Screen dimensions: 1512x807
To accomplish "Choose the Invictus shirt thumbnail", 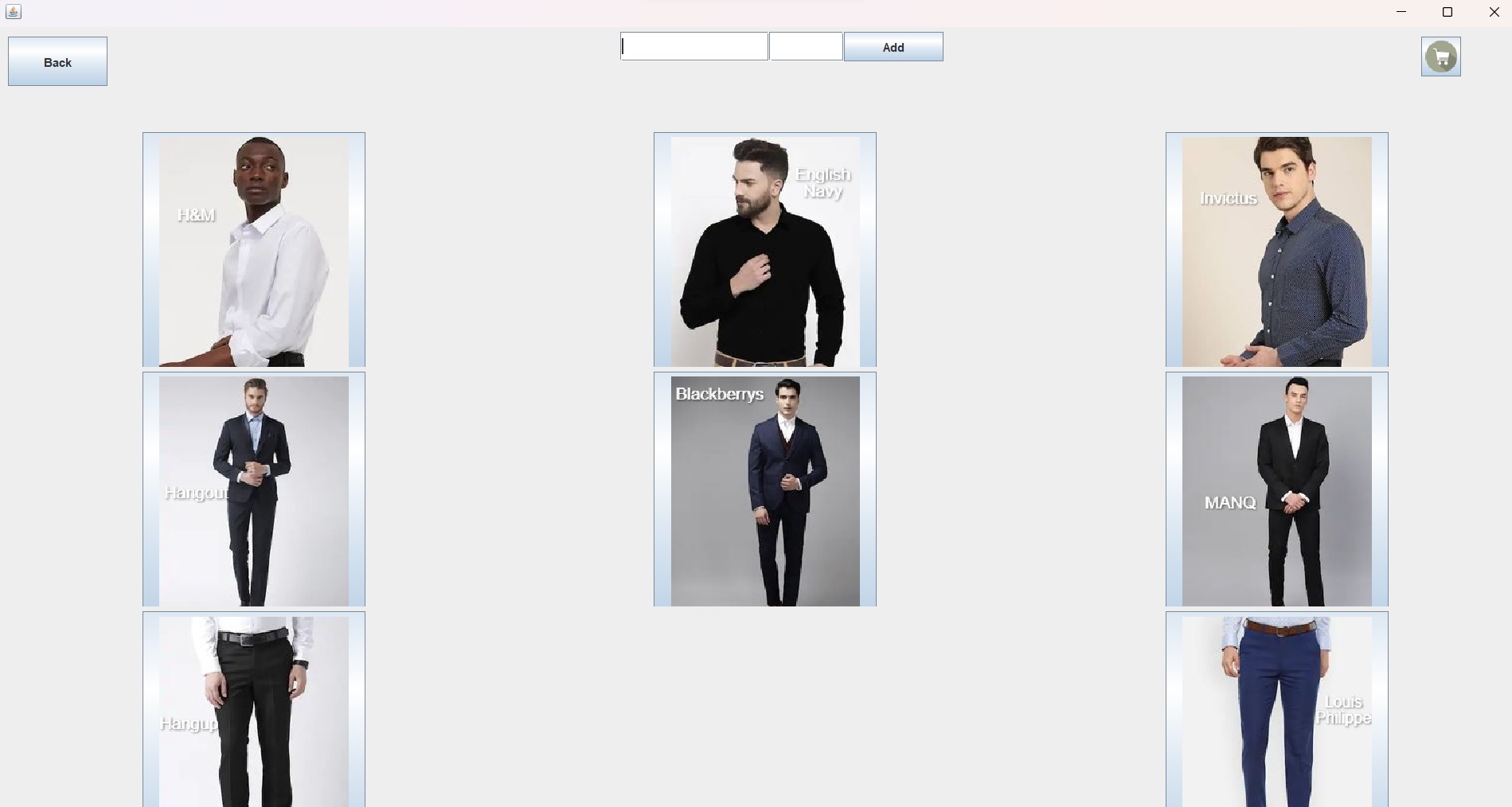I will [1276, 249].
